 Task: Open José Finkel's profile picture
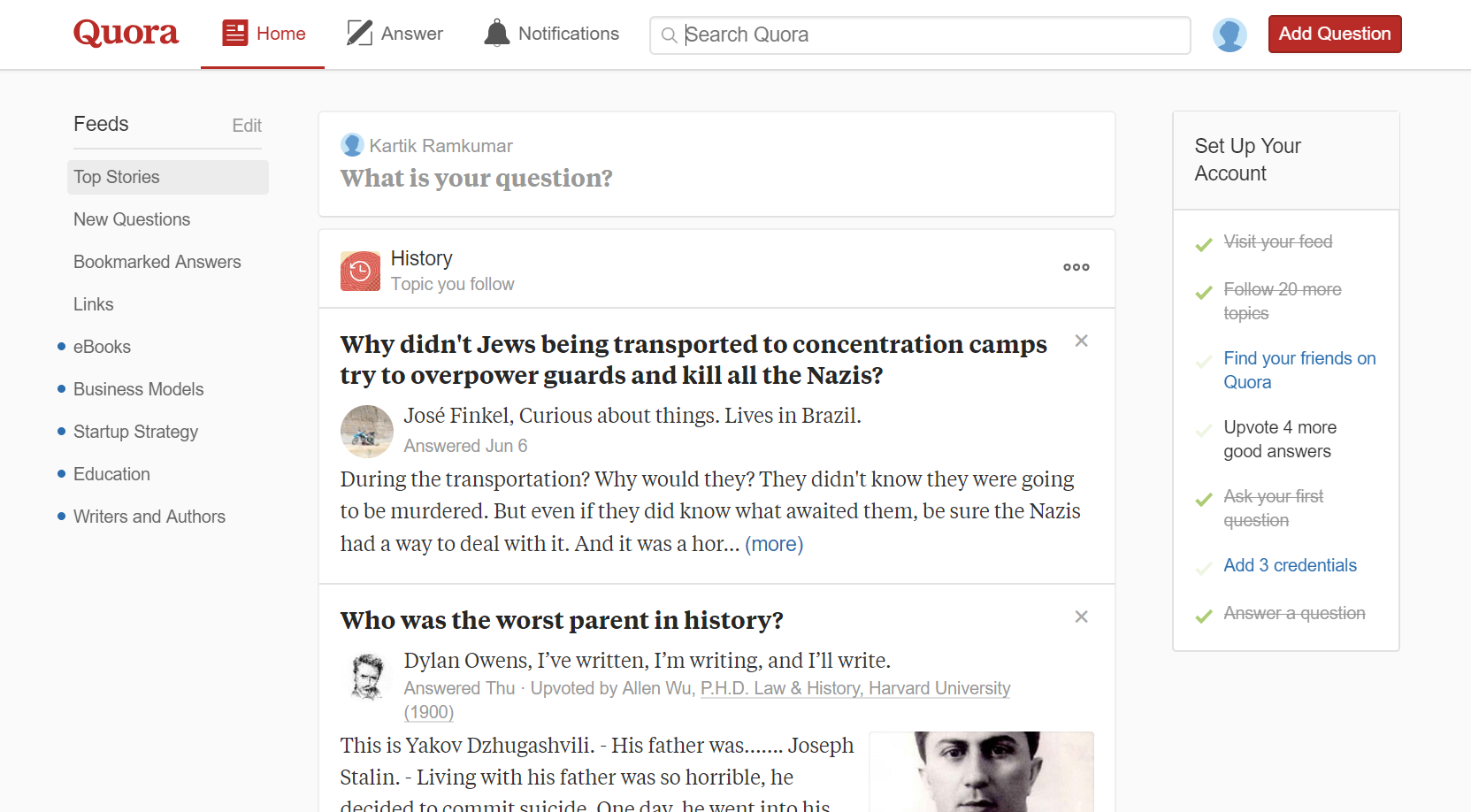[x=366, y=432]
